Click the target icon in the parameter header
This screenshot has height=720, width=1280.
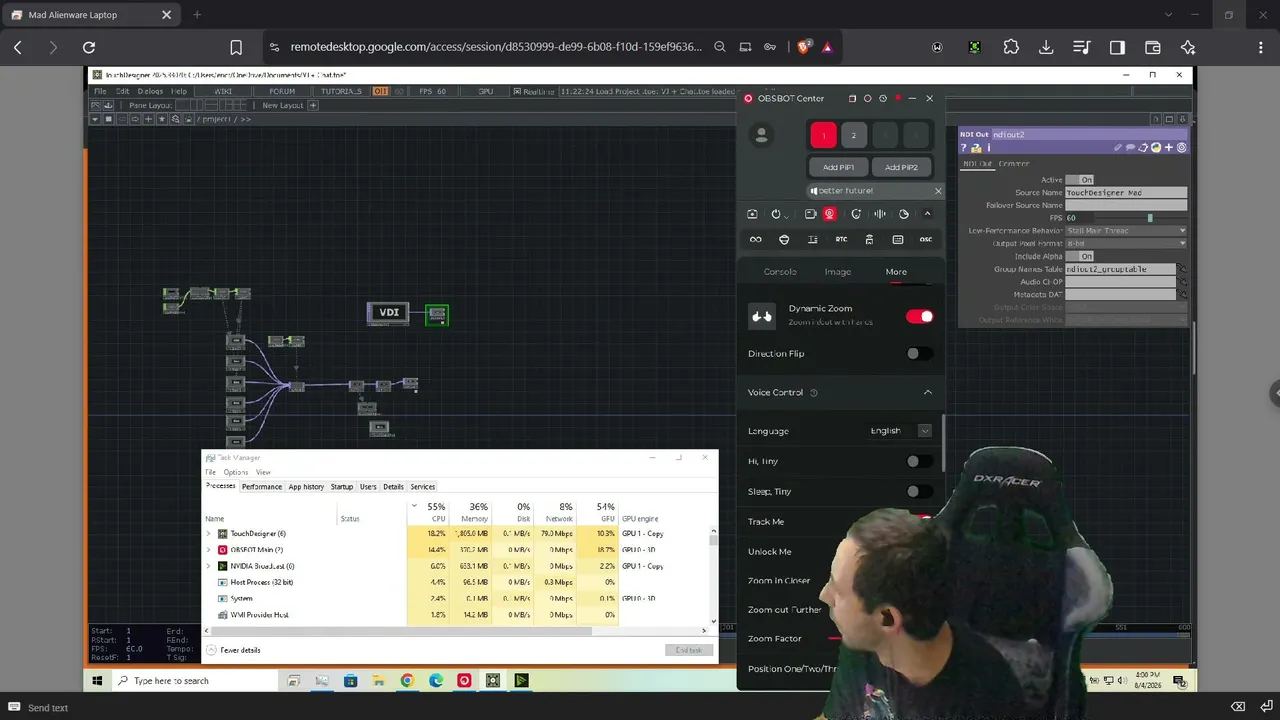click(x=1181, y=148)
